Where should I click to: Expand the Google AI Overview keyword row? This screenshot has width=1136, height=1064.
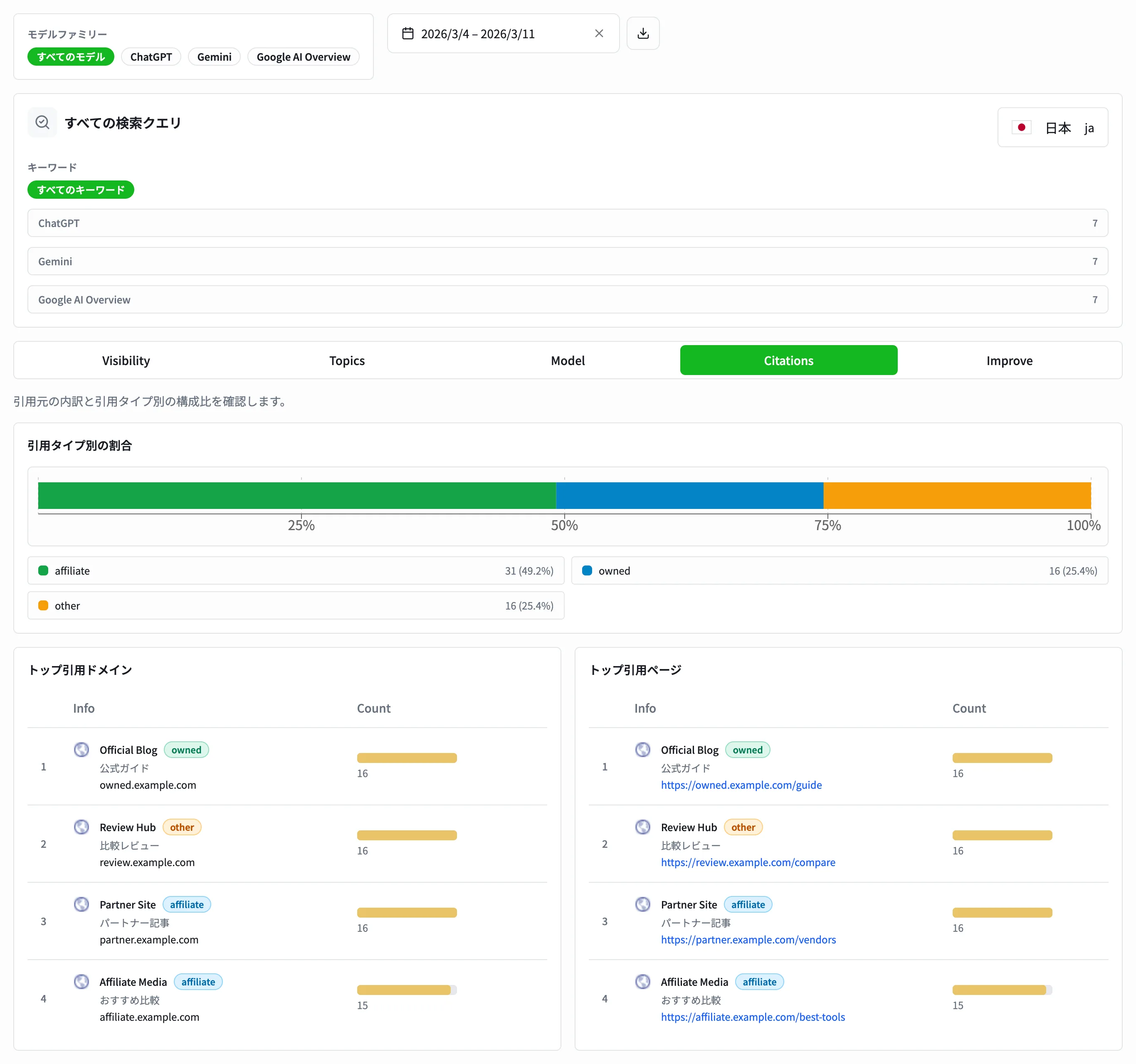(568, 299)
